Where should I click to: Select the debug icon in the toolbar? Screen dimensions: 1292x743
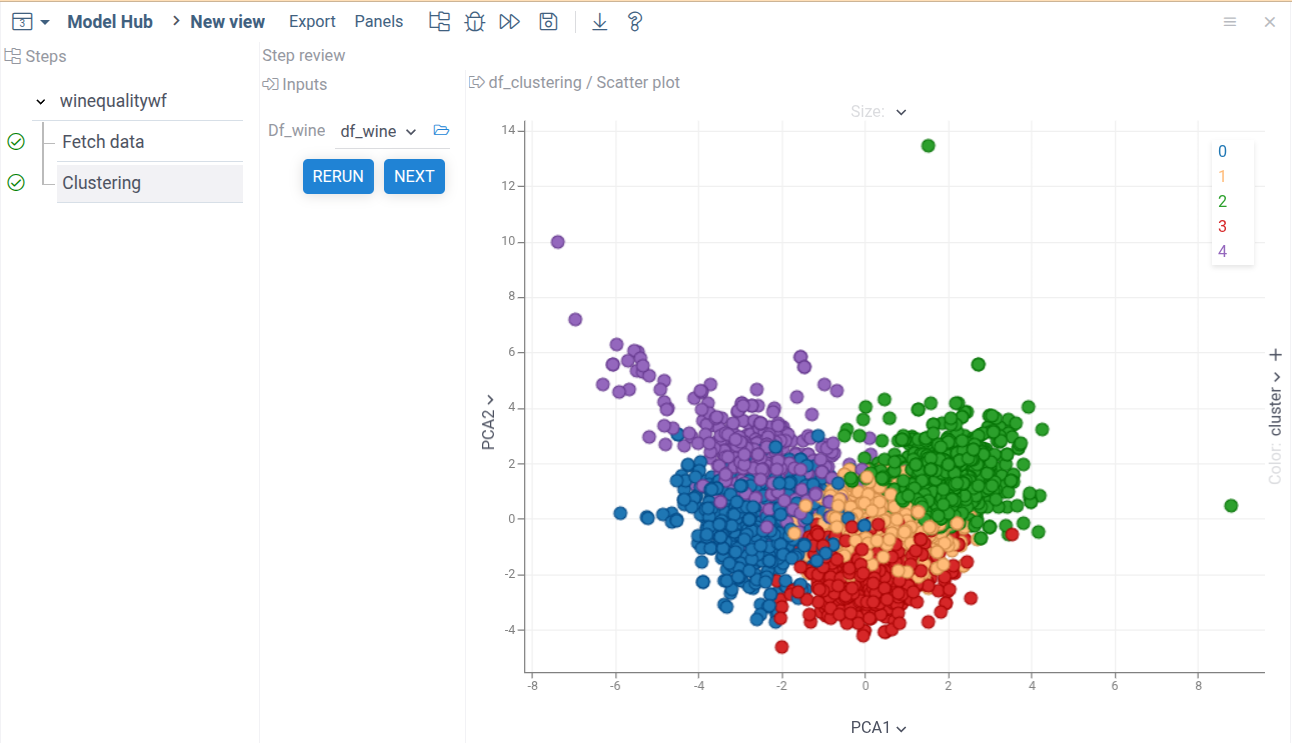click(x=474, y=20)
